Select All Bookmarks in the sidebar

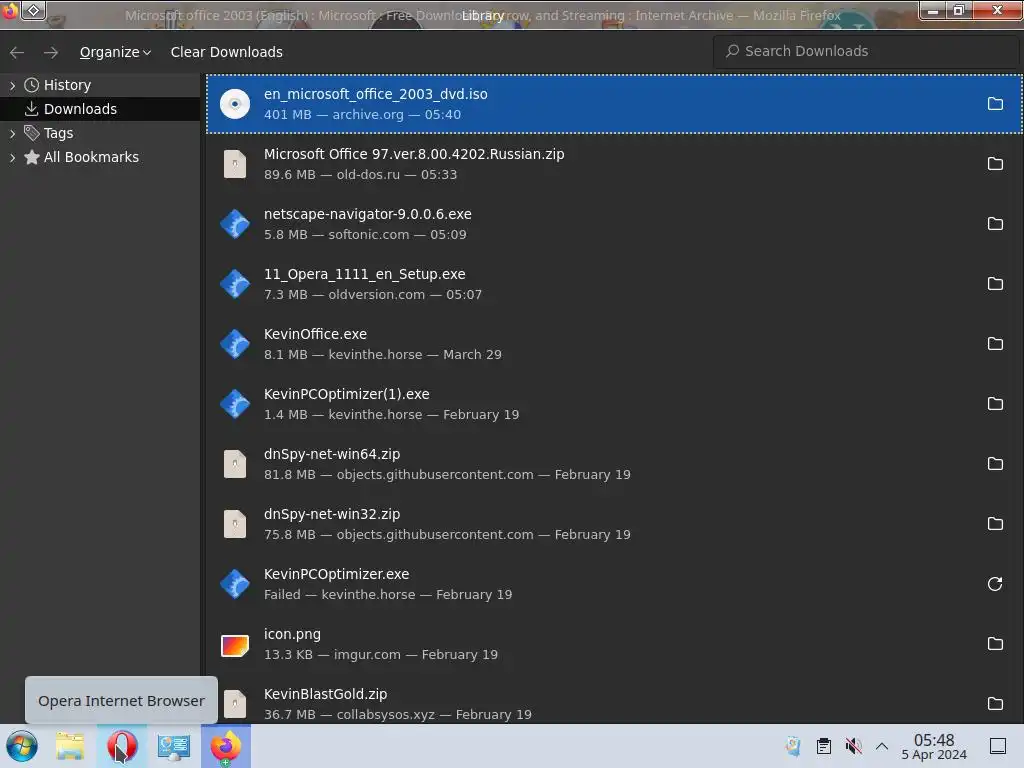coord(91,157)
